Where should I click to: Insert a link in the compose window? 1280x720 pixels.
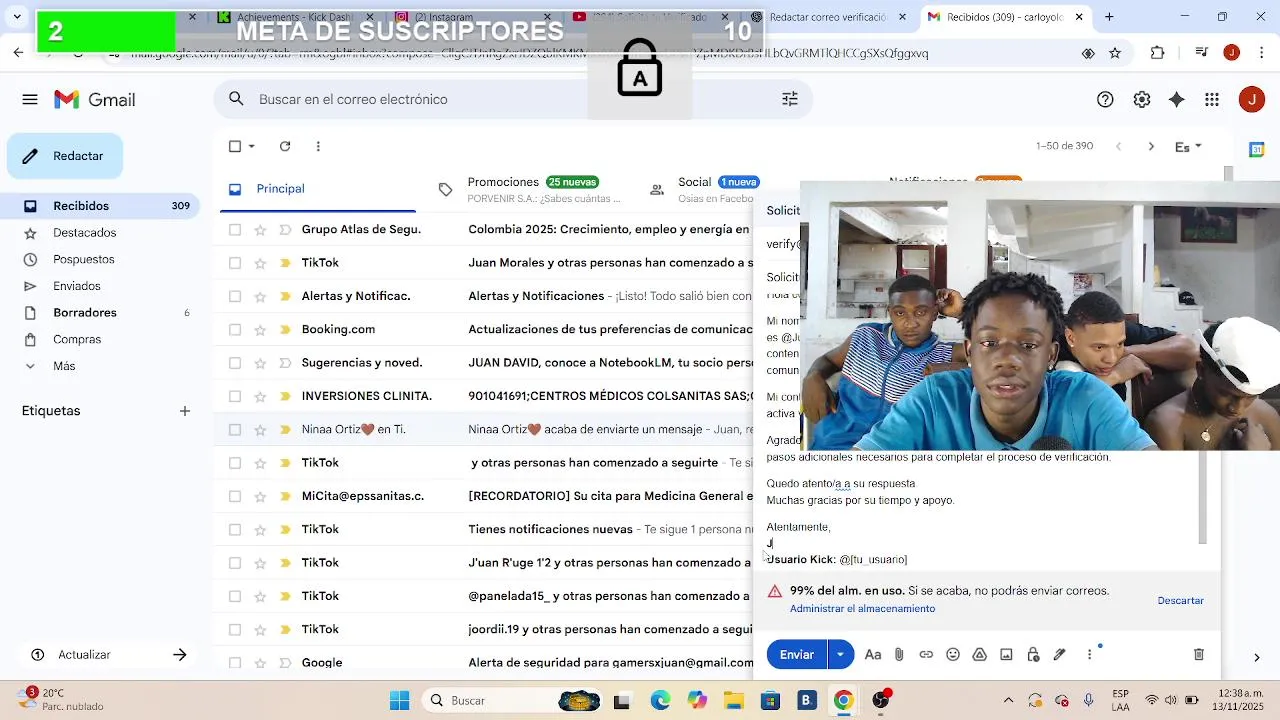point(926,654)
